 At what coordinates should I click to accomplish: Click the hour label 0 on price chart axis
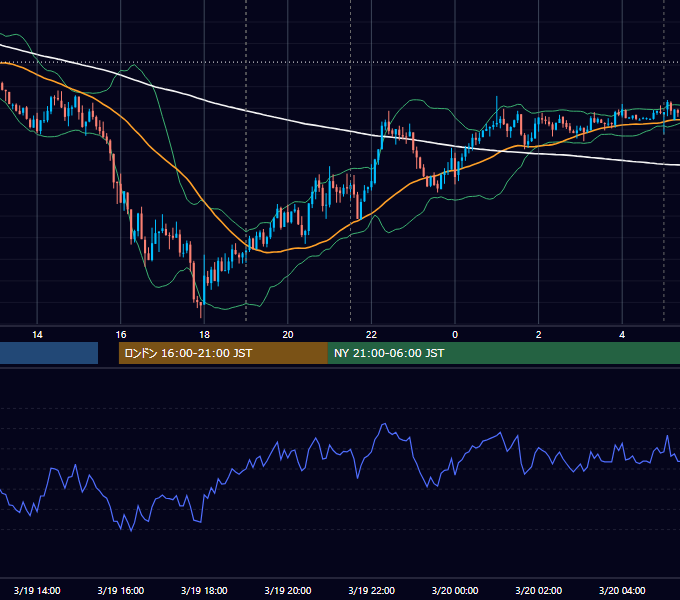[455, 335]
